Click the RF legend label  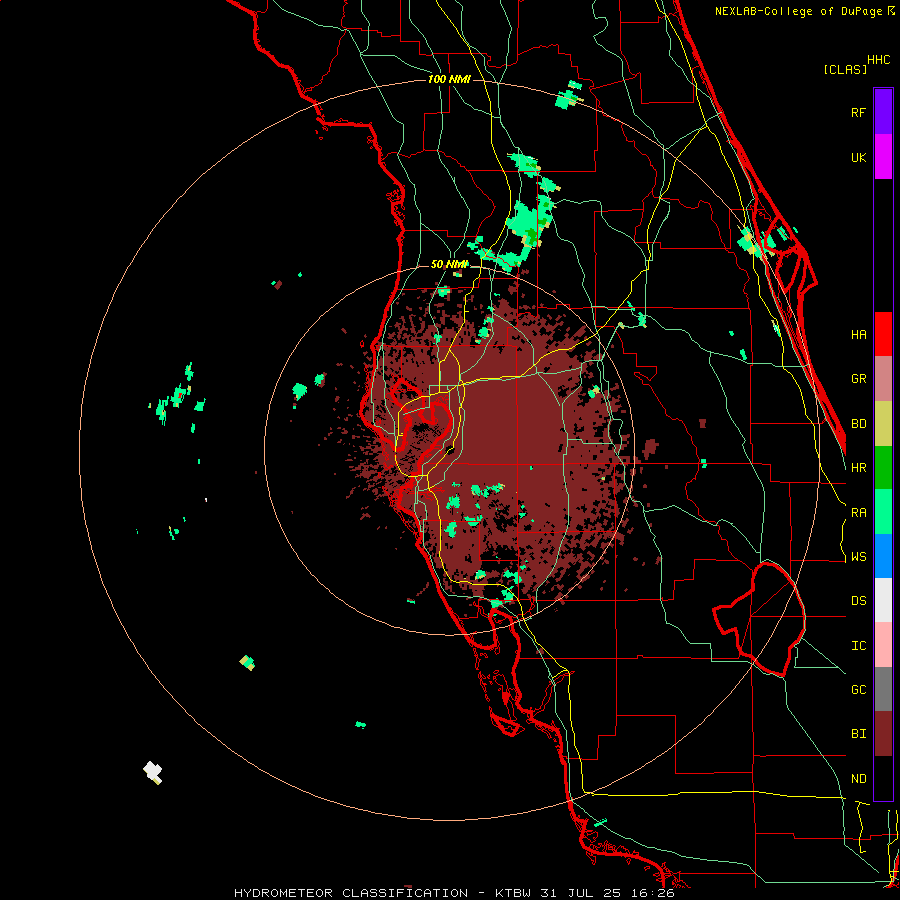tap(858, 113)
